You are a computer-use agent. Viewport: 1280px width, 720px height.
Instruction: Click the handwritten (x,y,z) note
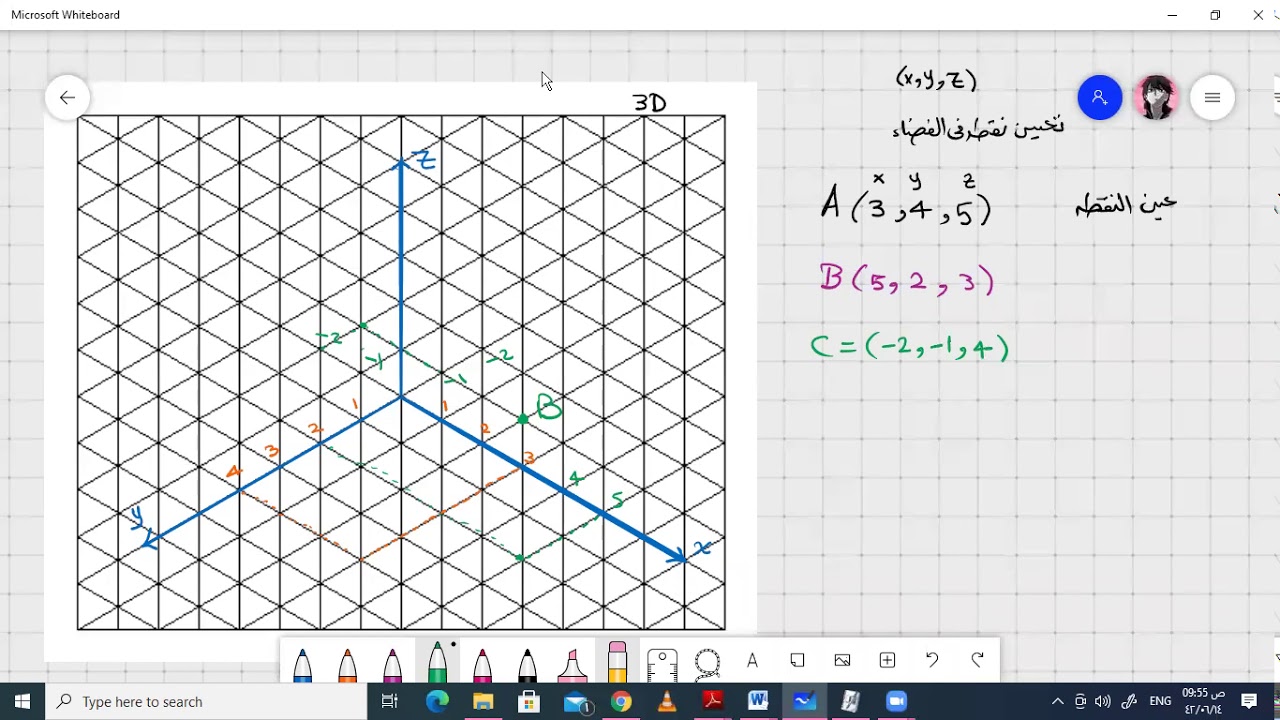point(936,79)
